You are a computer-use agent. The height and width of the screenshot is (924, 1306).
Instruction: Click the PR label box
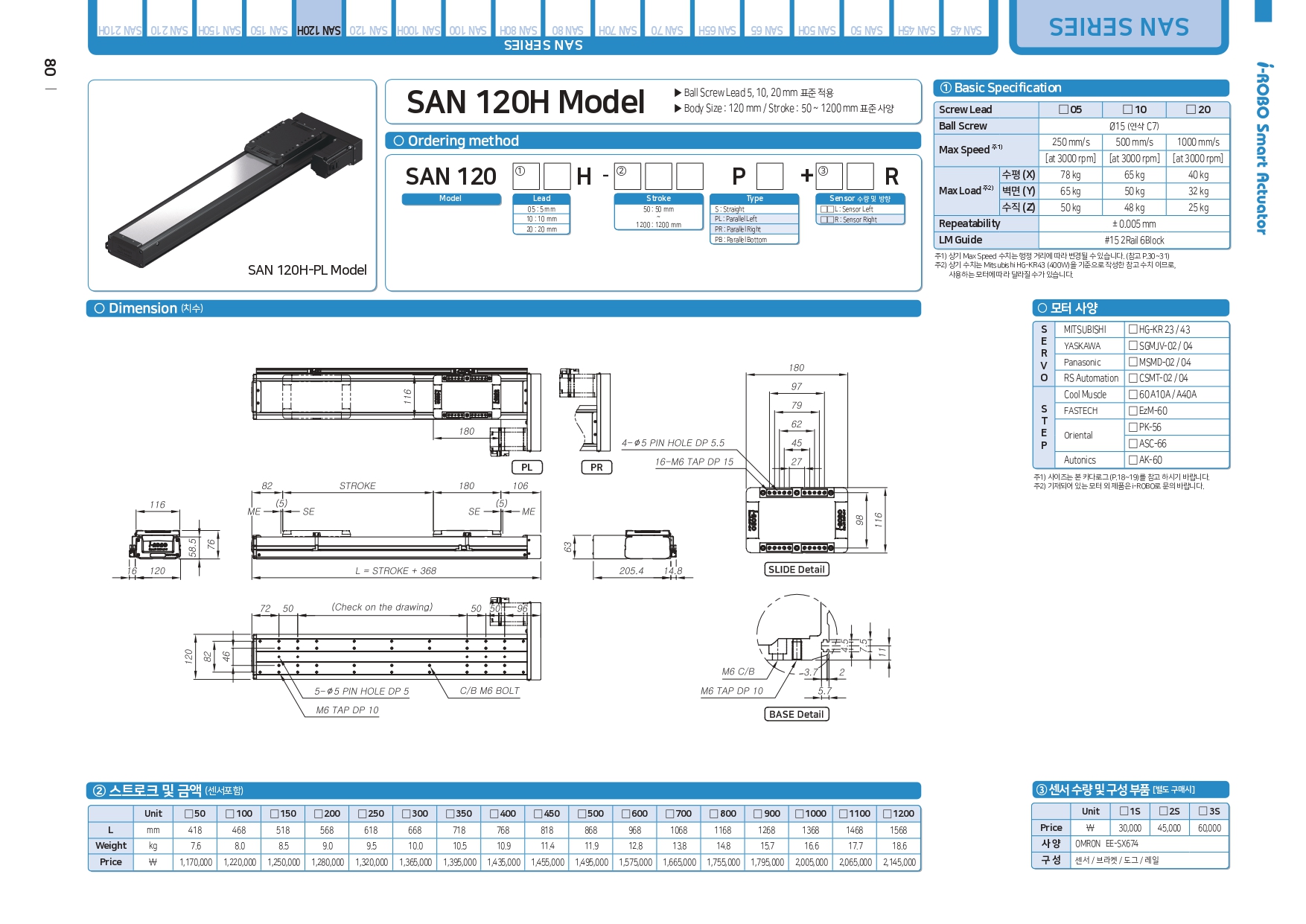[x=596, y=468]
